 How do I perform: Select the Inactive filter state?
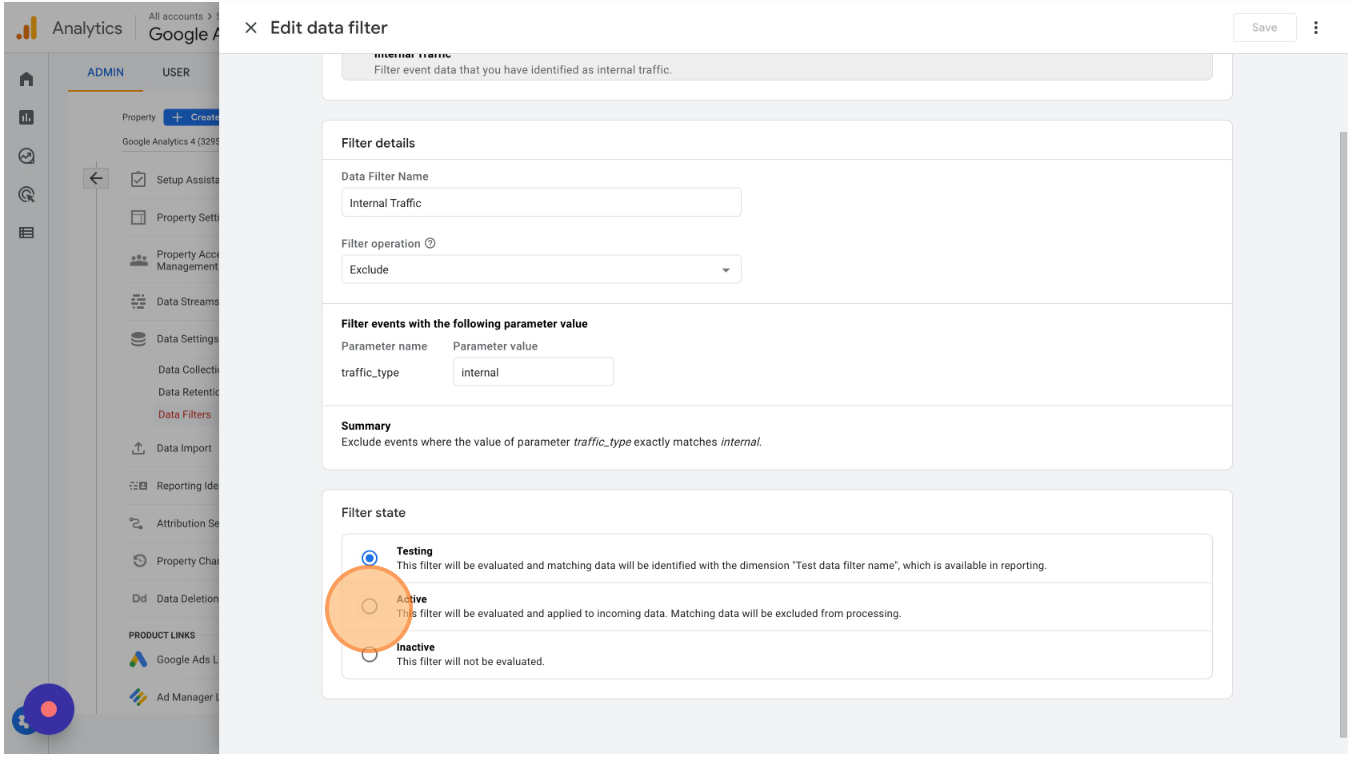coord(370,655)
